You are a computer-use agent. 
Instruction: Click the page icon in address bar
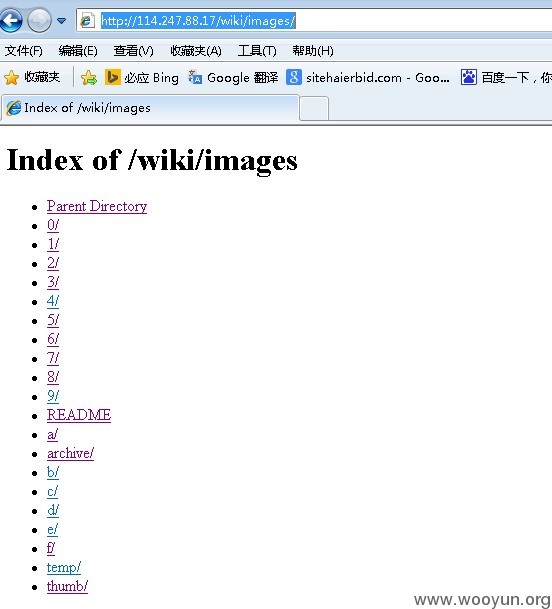tap(87, 20)
